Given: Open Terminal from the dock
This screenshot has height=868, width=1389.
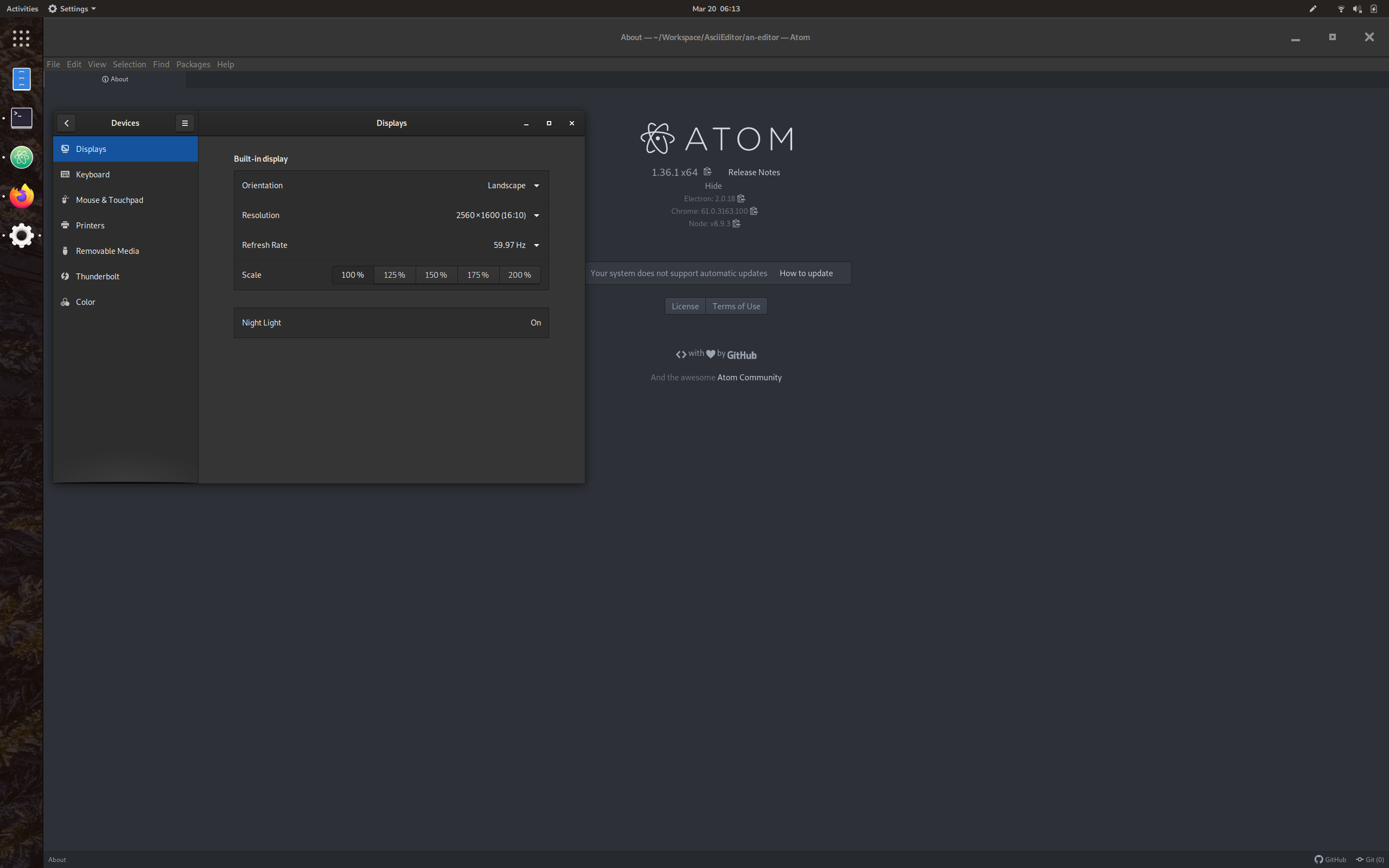Looking at the screenshot, I should pyautogui.click(x=22, y=118).
